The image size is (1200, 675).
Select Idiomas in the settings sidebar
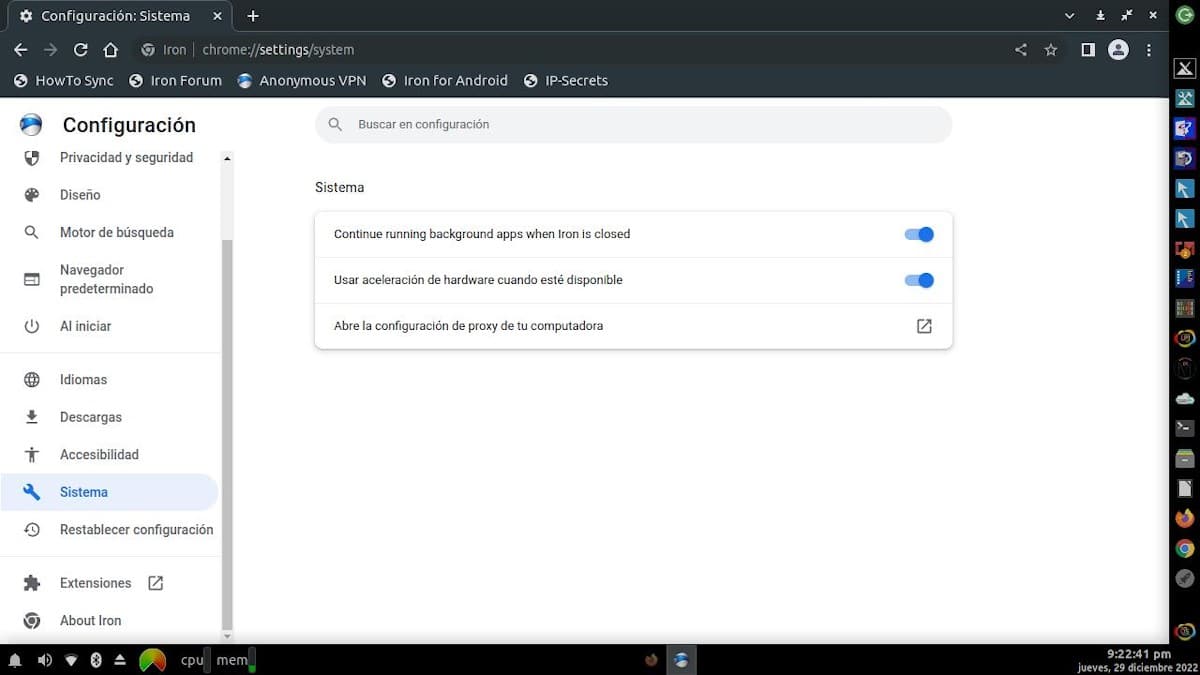[x=83, y=379]
